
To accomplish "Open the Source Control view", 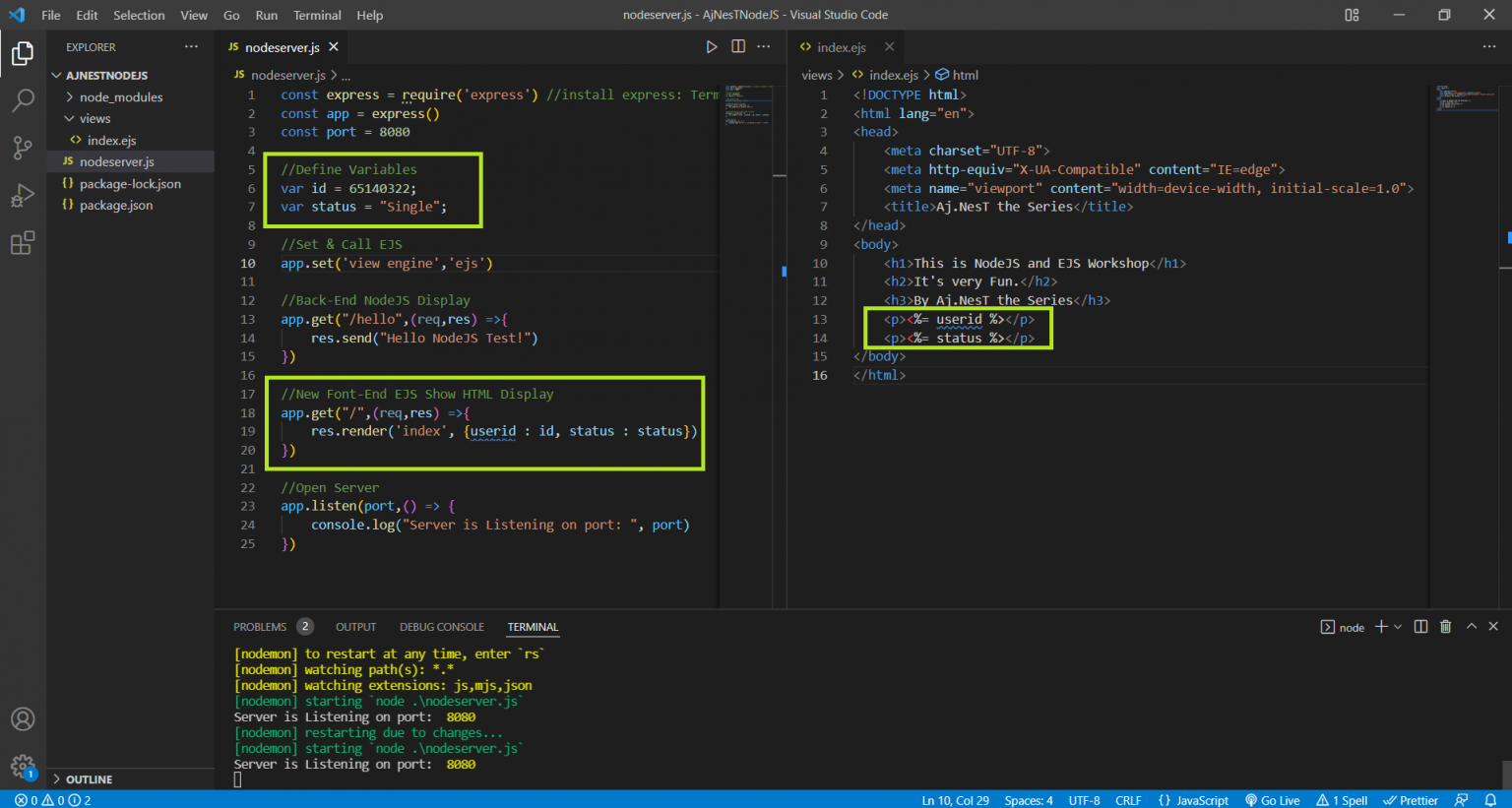I will pyautogui.click(x=23, y=148).
